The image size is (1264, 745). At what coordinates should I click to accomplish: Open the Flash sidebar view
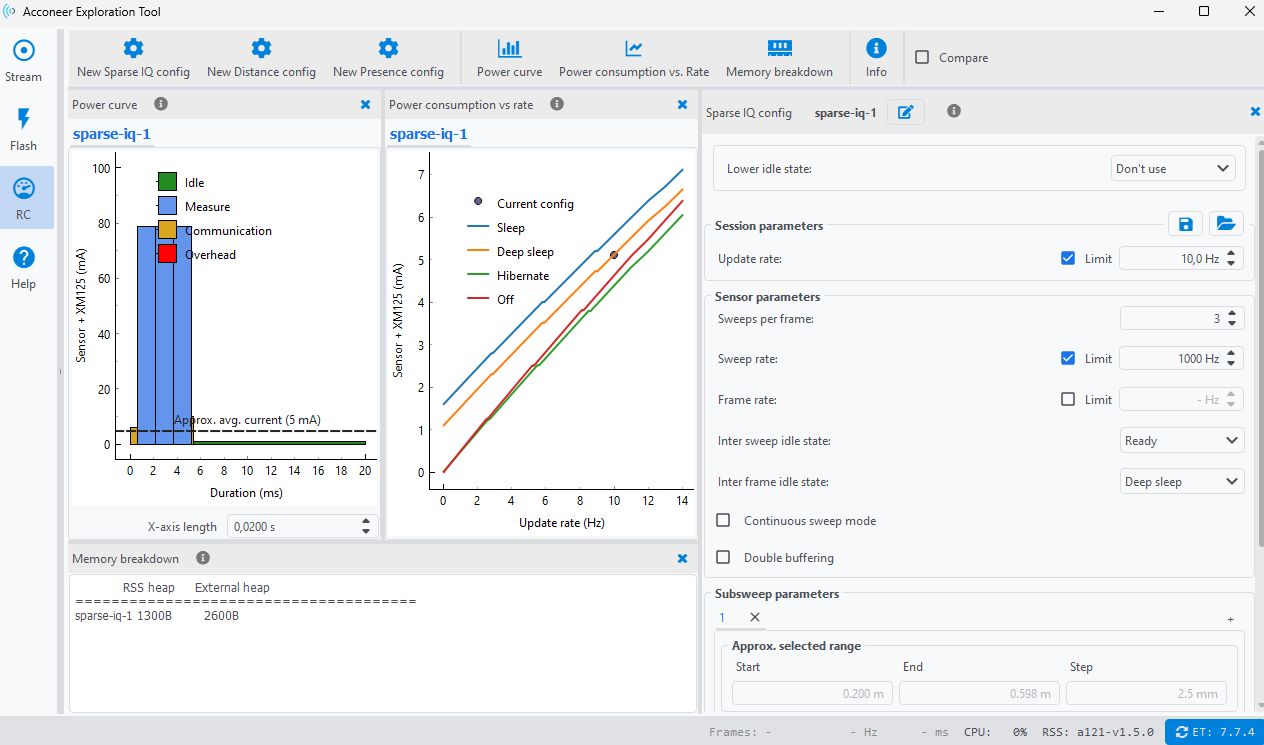pos(23,129)
